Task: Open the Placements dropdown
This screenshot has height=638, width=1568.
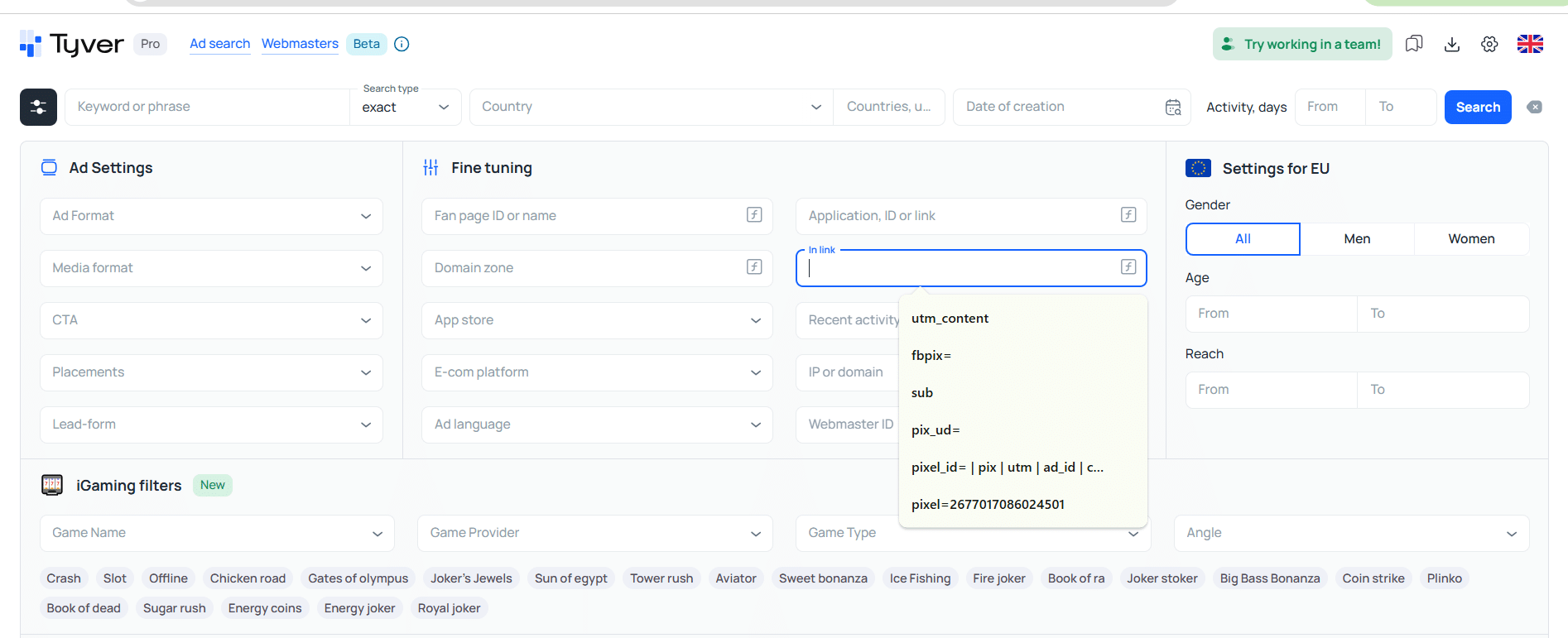Action: point(211,372)
